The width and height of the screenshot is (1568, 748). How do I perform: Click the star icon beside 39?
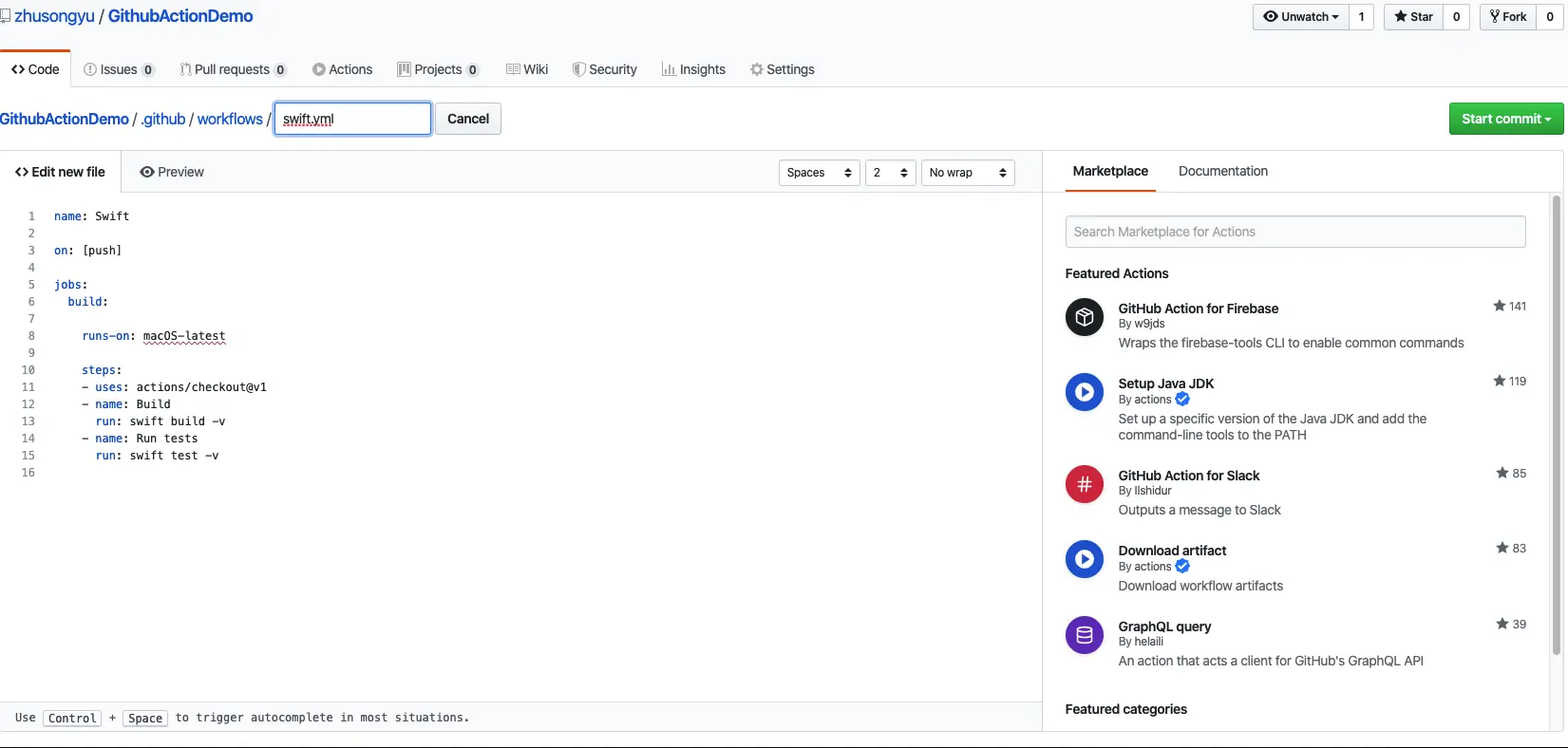click(x=1502, y=624)
